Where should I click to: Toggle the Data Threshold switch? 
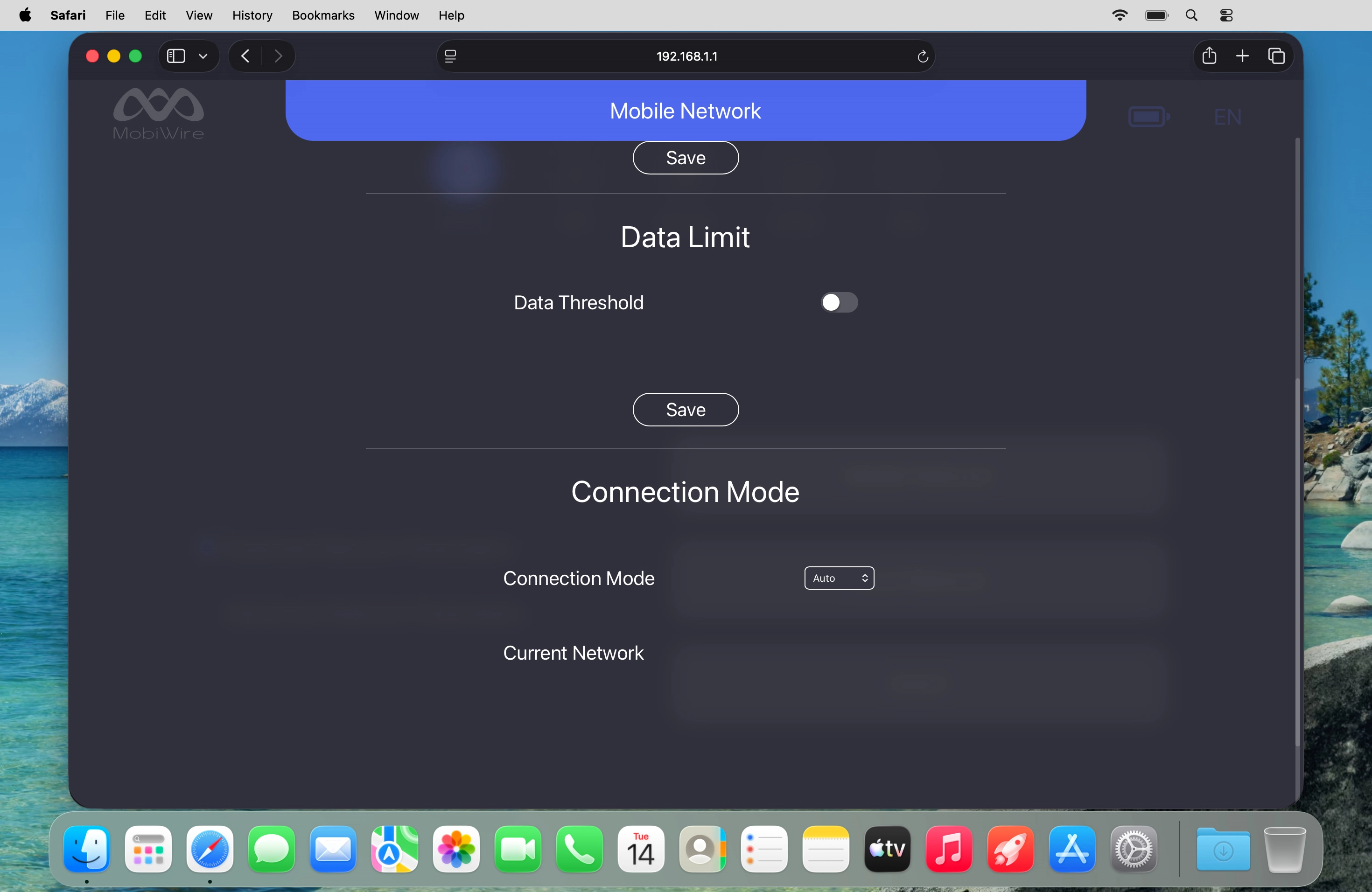tap(839, 302)
